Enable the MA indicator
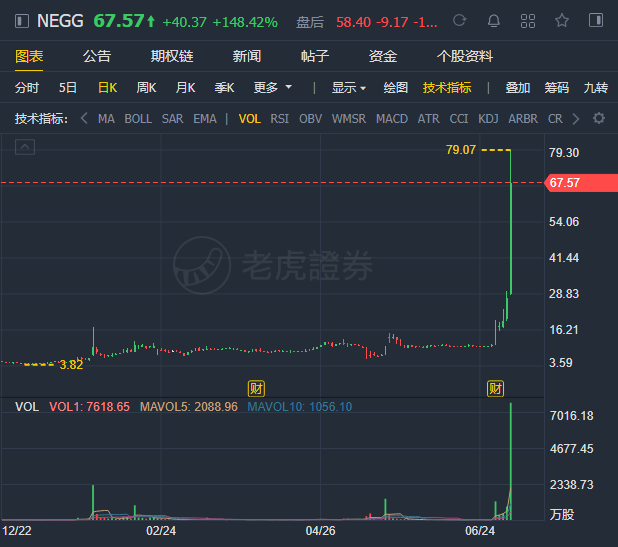The width and height of the screenshot is (618, 547). click(x=106, y=119)
